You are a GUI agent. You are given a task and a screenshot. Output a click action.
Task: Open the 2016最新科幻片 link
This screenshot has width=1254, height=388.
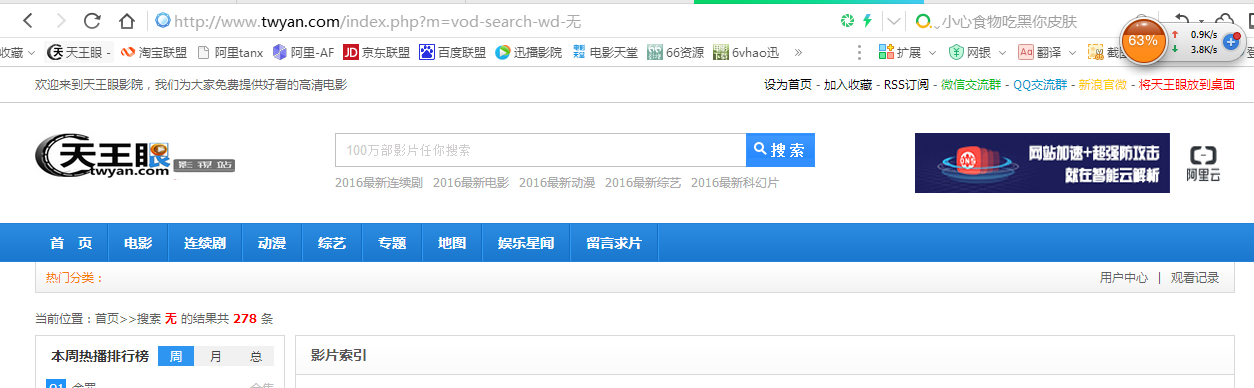pos(735,183)
